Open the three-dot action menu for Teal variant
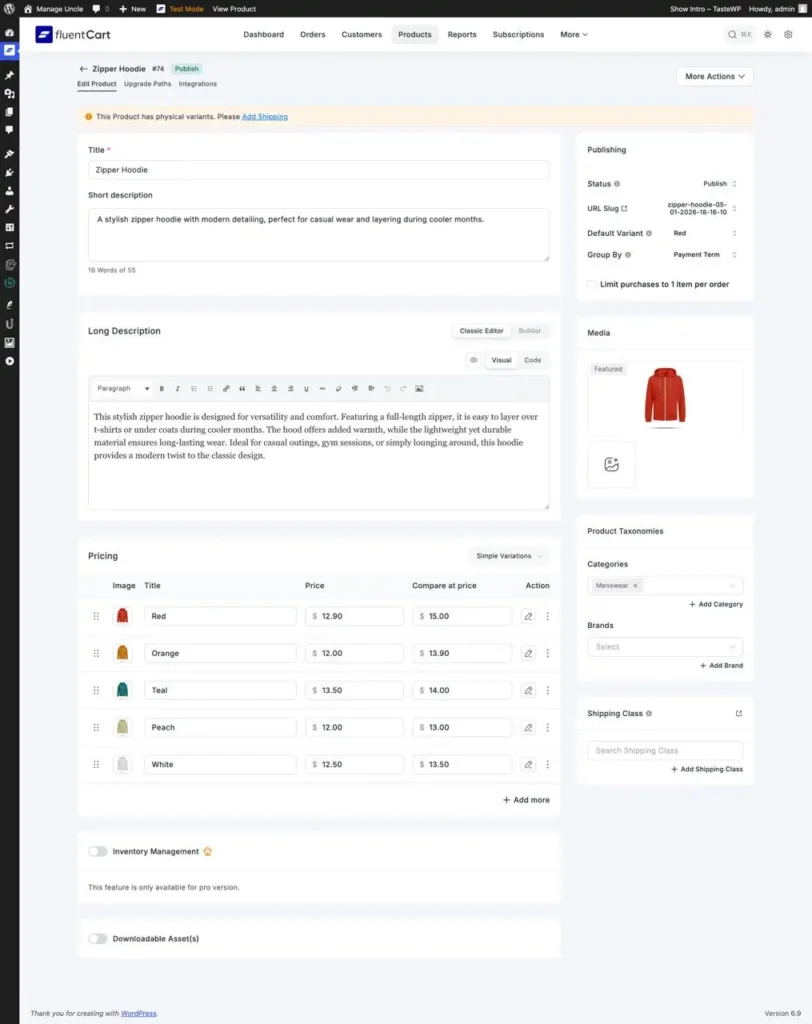The width and height of the screenshot is (812, 1024). [x=547, y=690]
